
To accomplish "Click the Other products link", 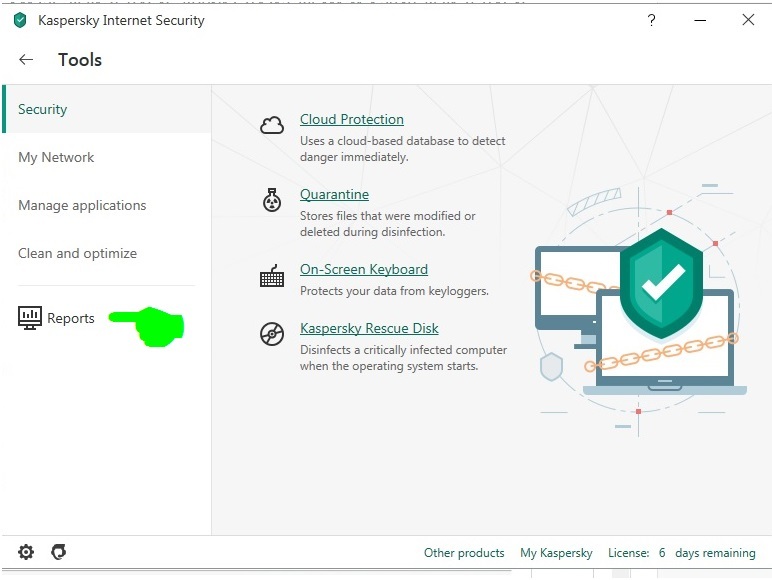I will click(x=464, y=553).
